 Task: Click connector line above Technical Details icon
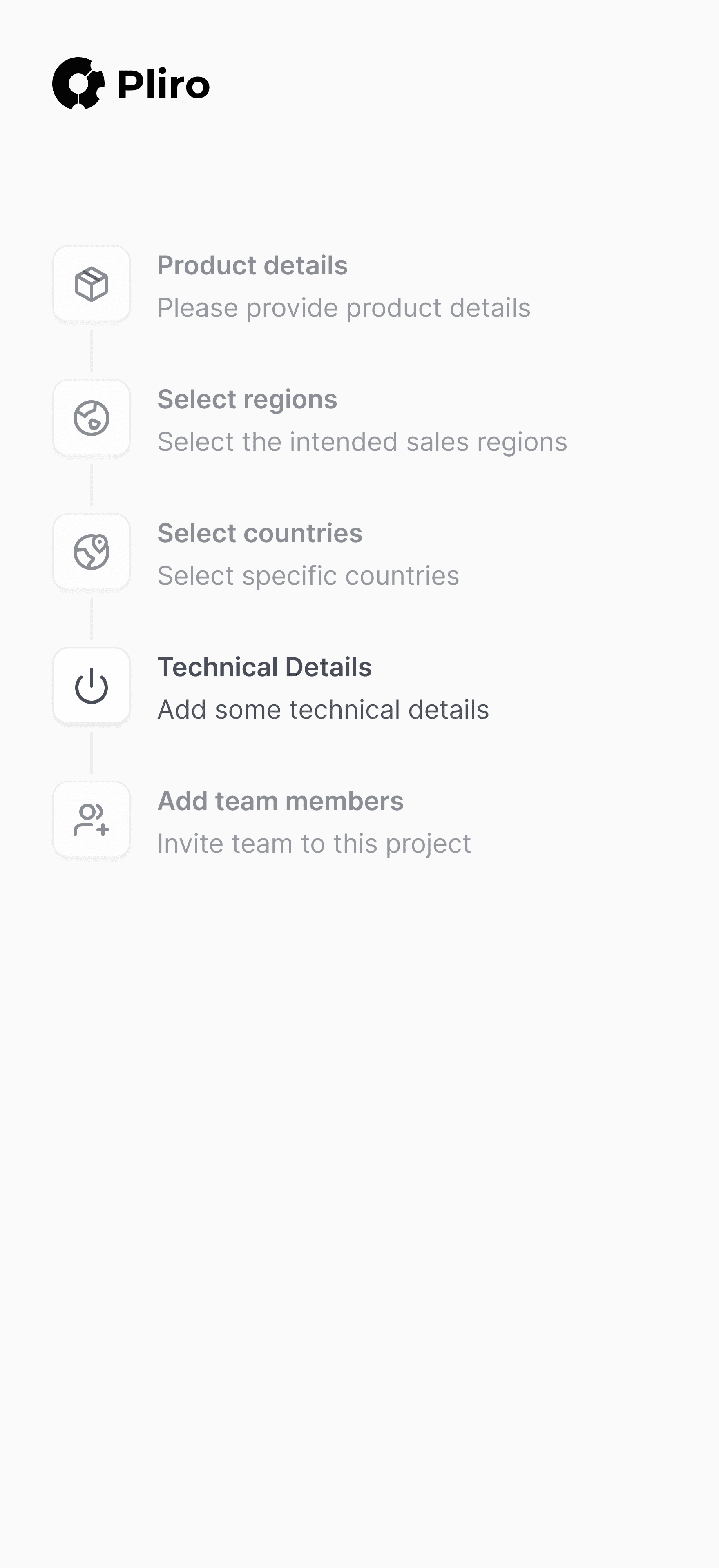(x=92, y=619)
